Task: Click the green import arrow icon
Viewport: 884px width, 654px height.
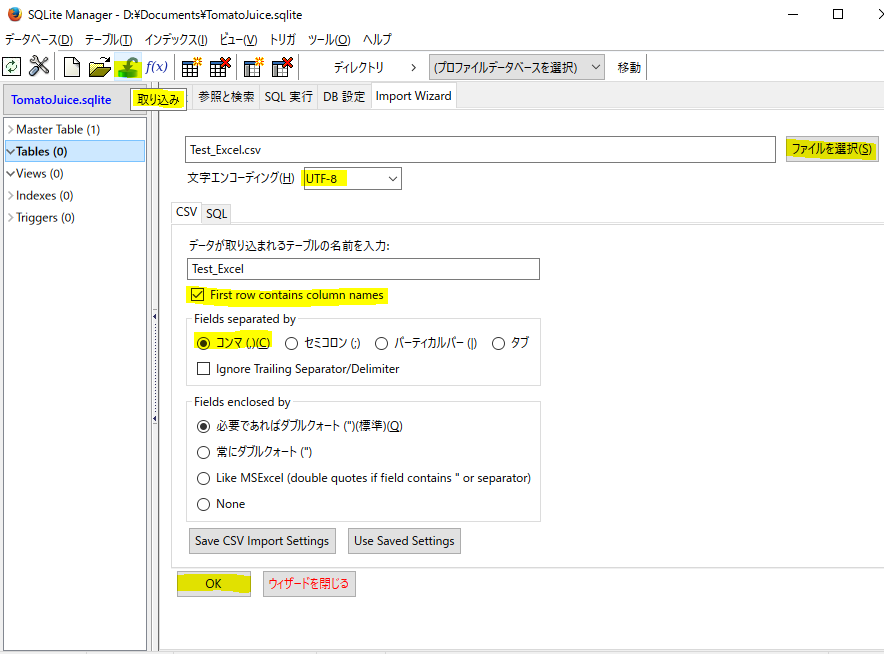Action: coord(128,67)
